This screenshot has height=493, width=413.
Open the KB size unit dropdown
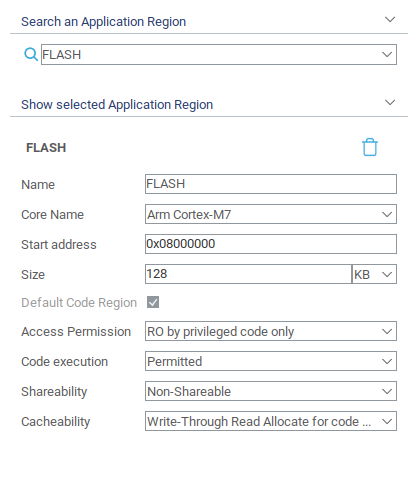pyautogui.click(x=374, y=274)
